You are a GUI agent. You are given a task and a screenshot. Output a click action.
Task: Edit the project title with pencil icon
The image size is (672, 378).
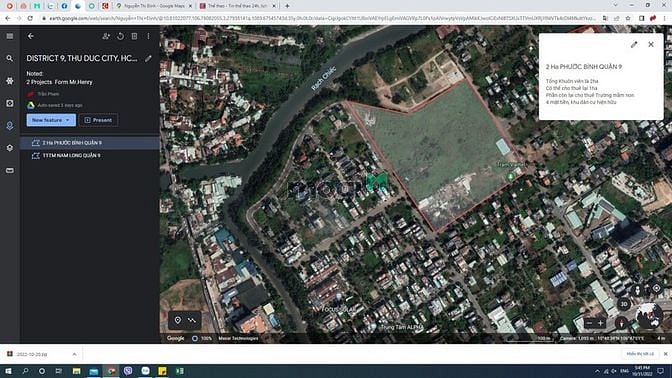point(148,58)
